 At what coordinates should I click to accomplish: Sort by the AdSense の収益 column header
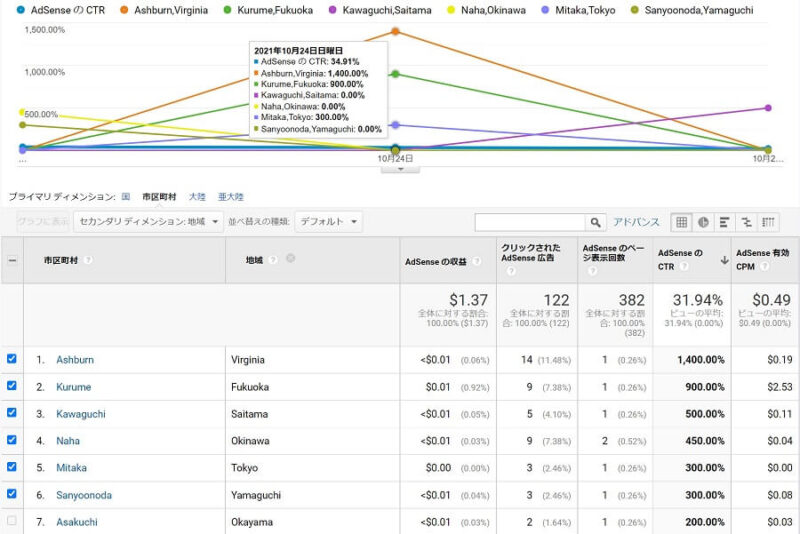(436, 262)
